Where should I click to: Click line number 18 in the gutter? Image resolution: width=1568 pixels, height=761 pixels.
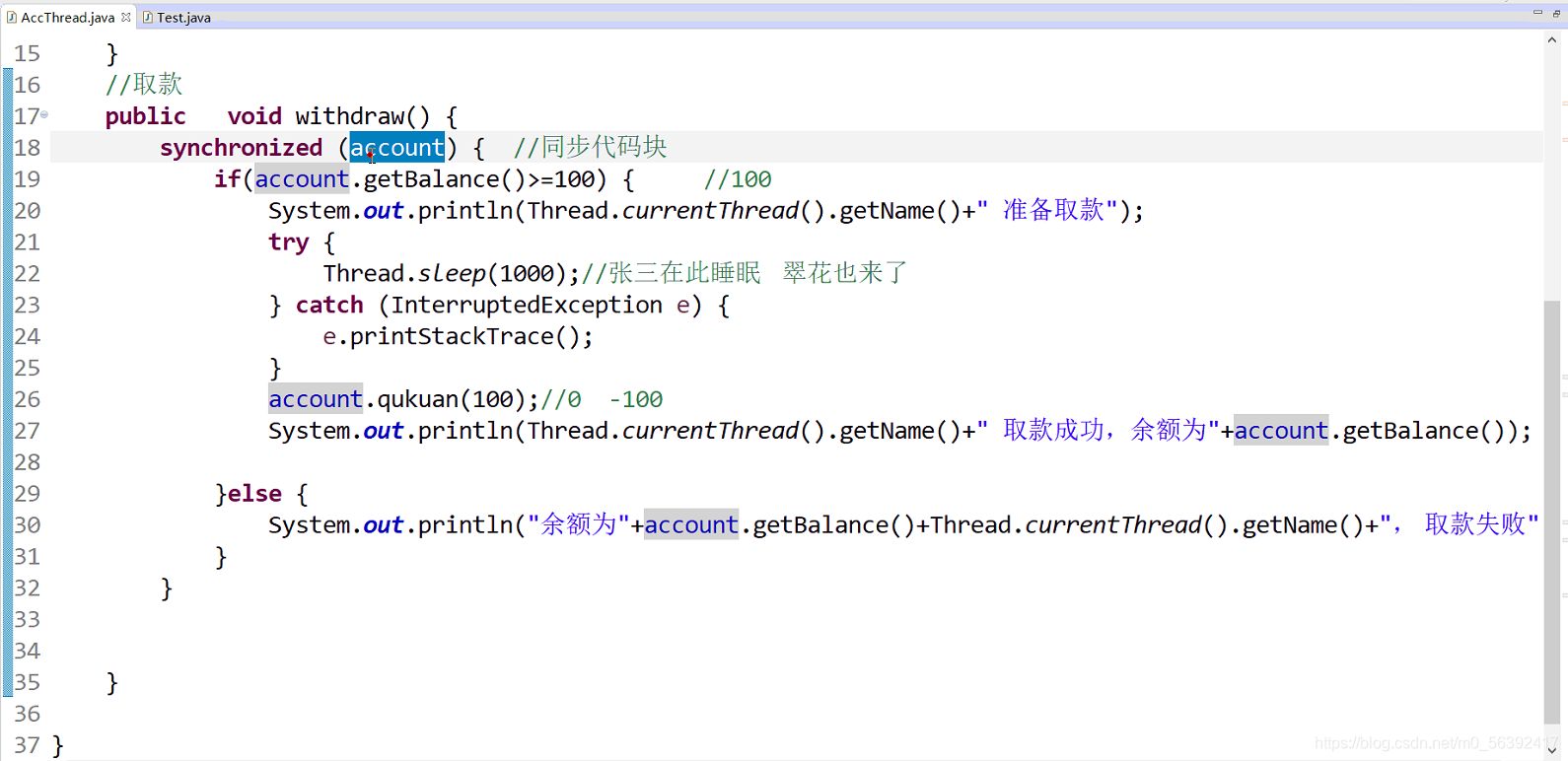pos(28,148)
